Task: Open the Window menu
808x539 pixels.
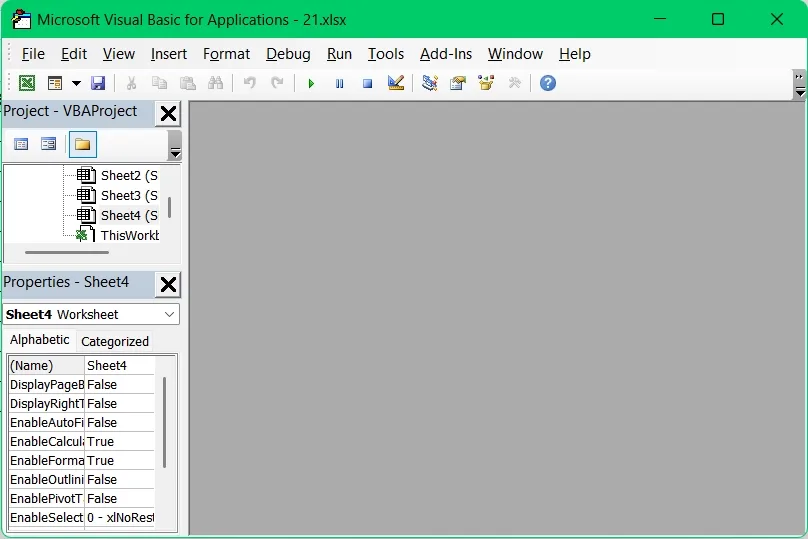Action: pyautogui.click(x=515, y=54)
